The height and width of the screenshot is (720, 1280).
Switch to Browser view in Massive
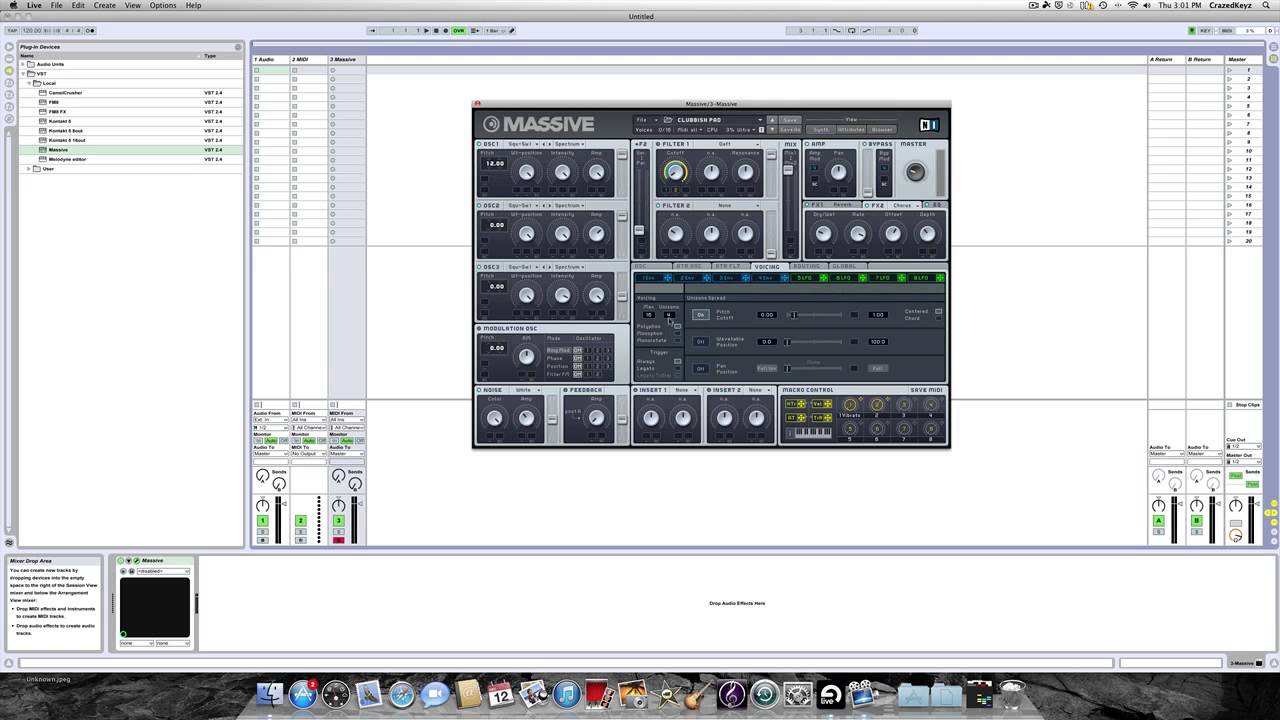[882, 129]
